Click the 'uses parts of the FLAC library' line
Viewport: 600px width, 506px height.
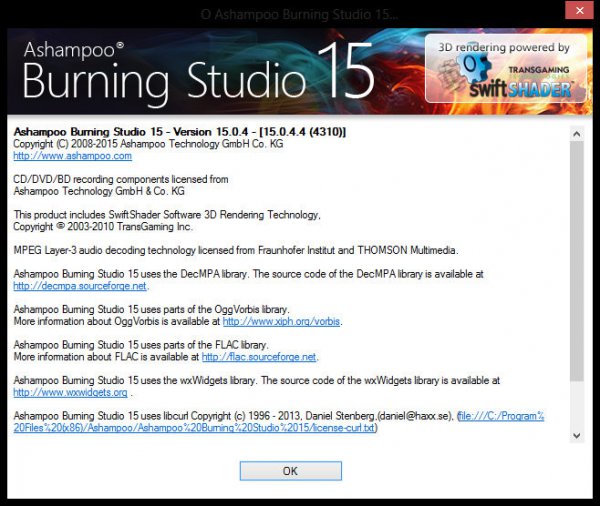(x=141, y=345)
